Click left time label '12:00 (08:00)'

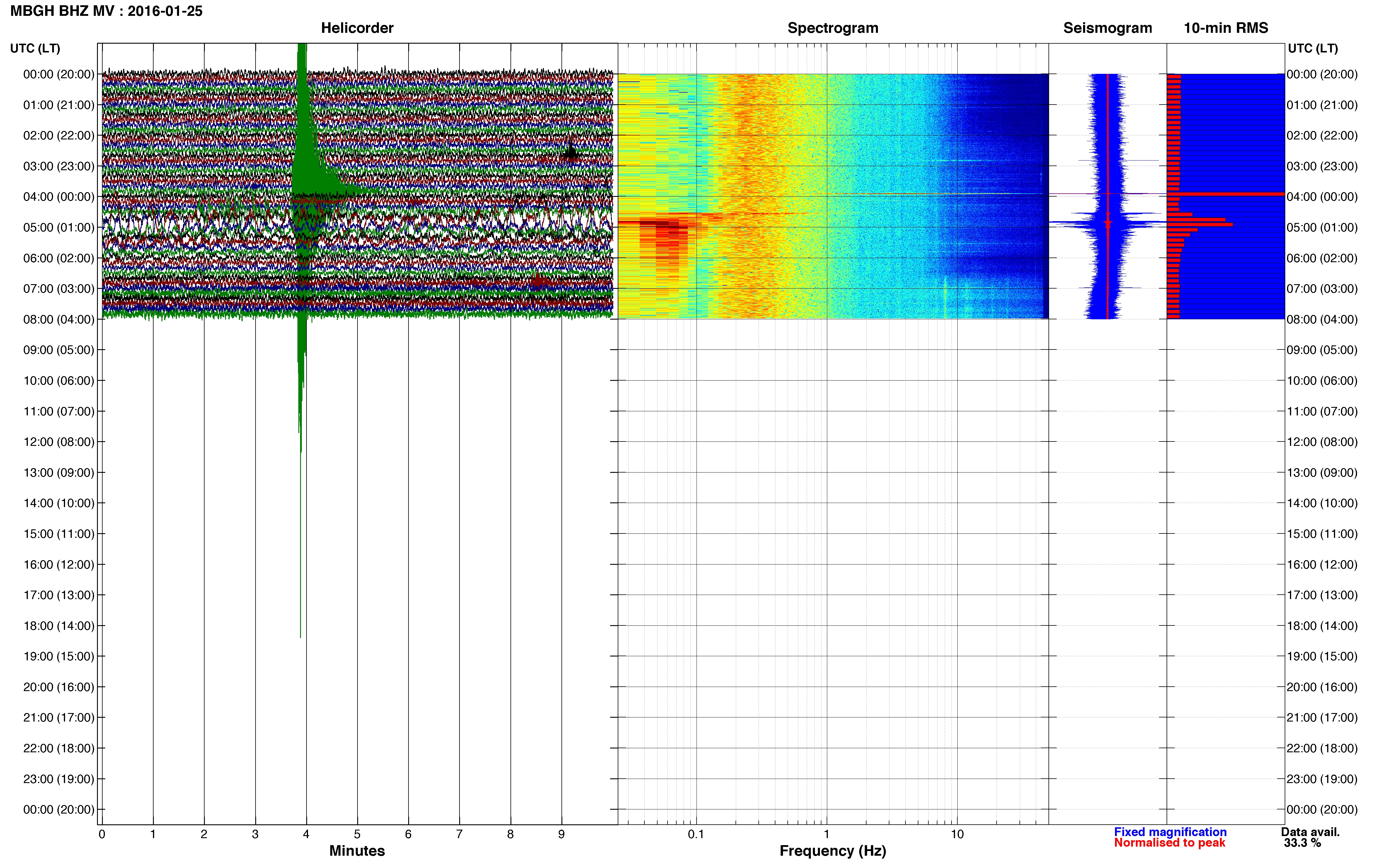point(59,442)
